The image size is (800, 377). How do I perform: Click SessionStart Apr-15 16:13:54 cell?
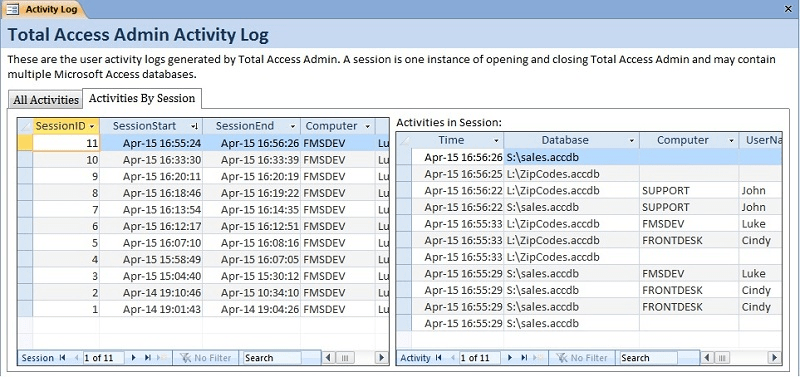click(x=151, y=210)
